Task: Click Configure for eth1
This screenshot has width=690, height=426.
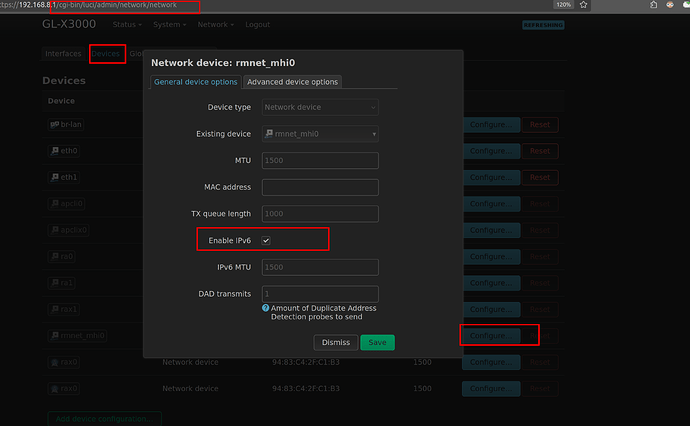Action: pyautogui.click(x=491, y=177)
